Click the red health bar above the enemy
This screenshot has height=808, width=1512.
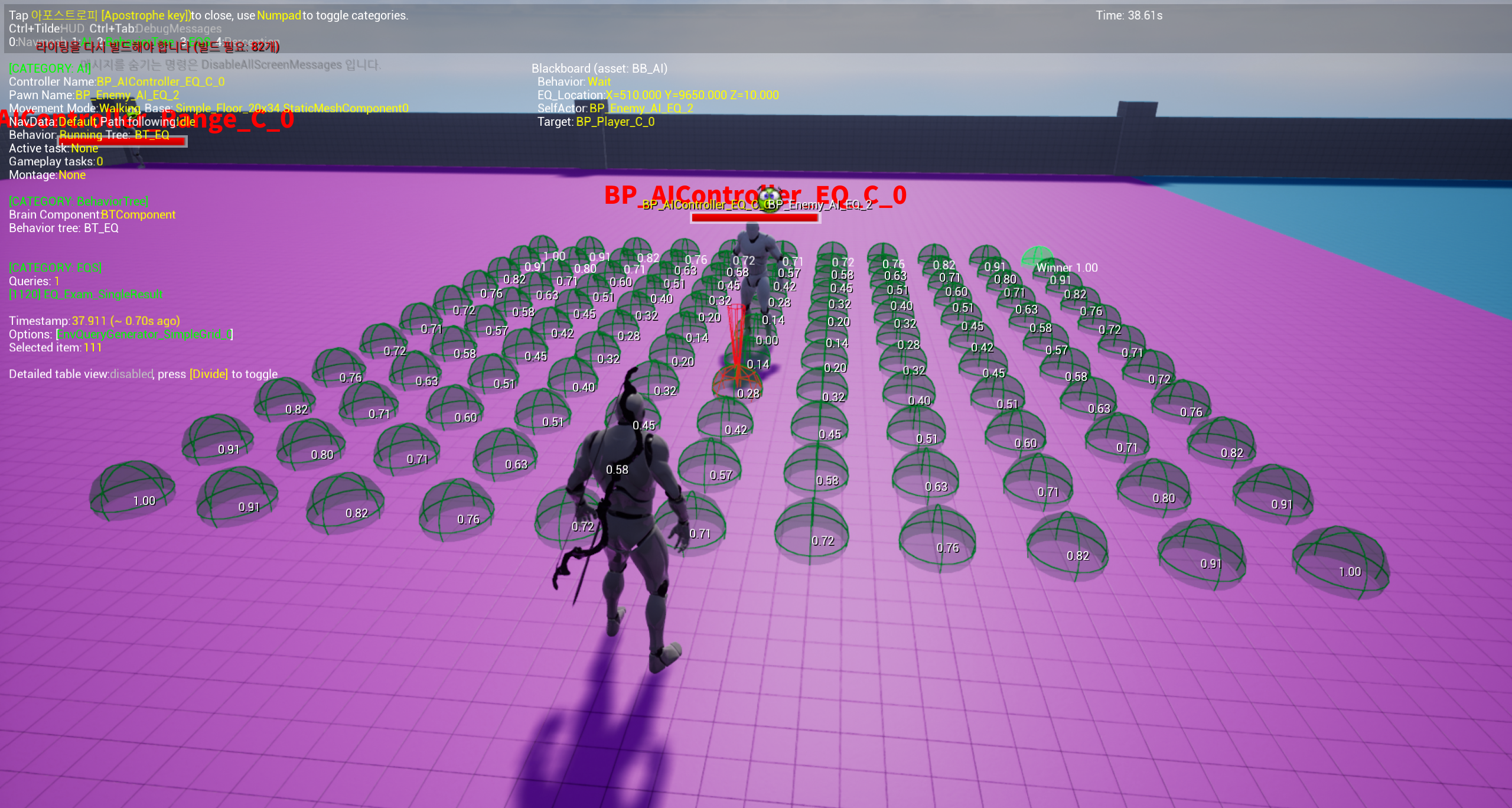tap(754, 218)
